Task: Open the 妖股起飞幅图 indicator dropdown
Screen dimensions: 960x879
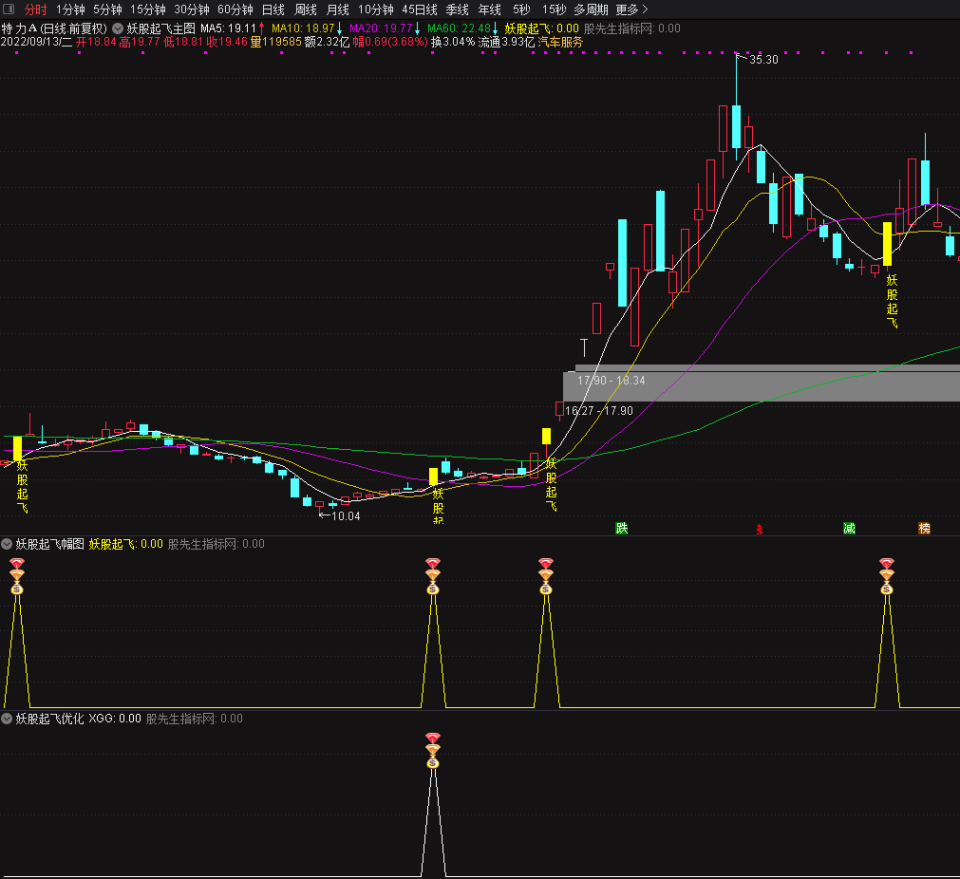Action: click(7, 544)
